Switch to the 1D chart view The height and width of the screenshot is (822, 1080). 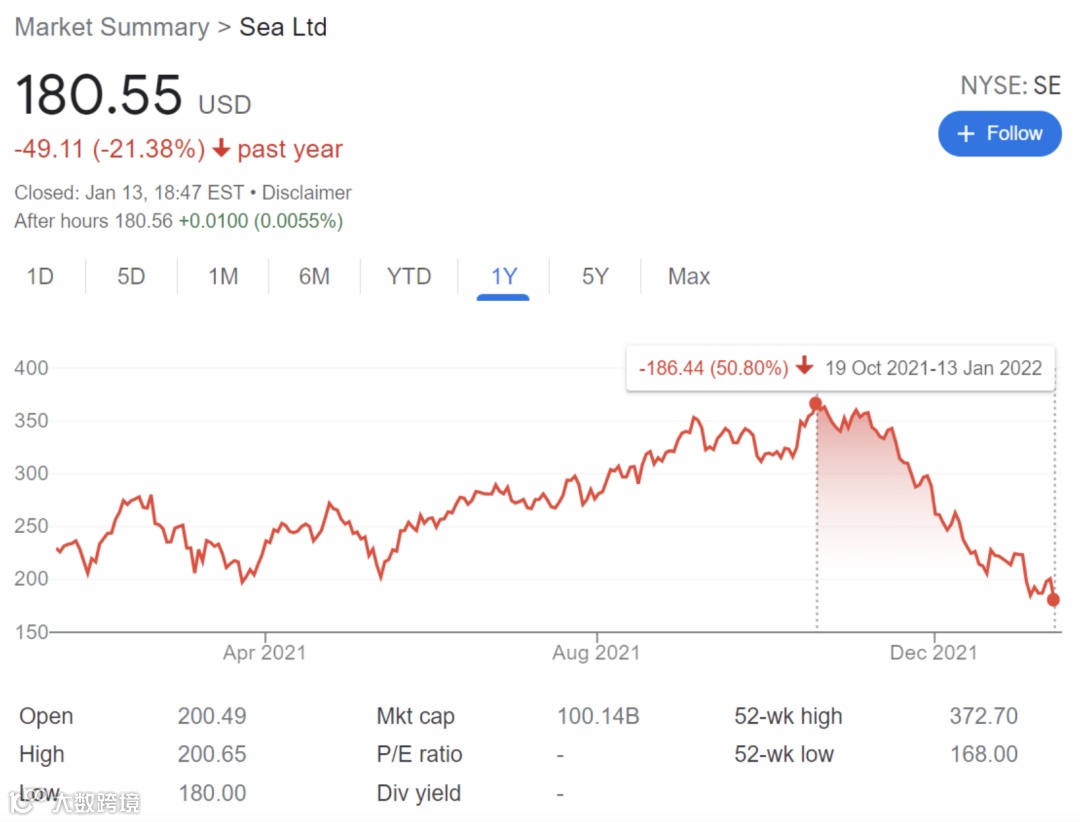coord(41,276)
